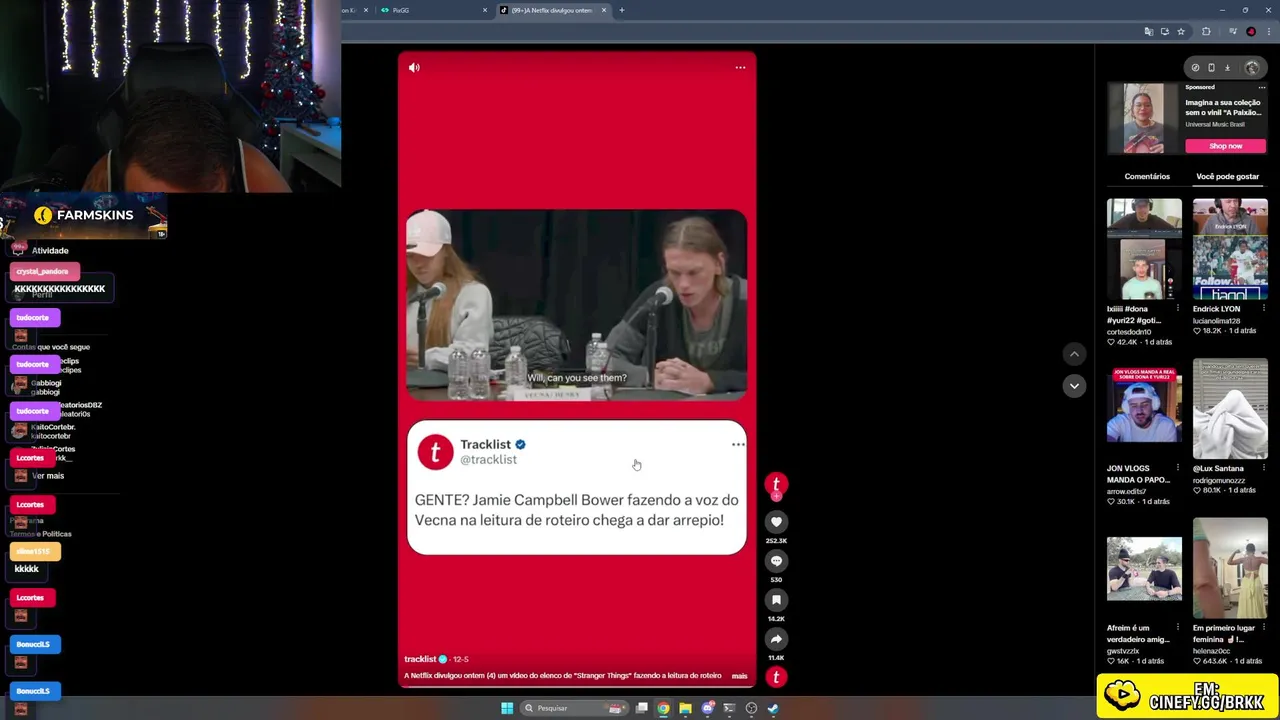Click the phone app icon in TikTok pill
This screenshot has height=720, width=1280.
coord(1211,68)
